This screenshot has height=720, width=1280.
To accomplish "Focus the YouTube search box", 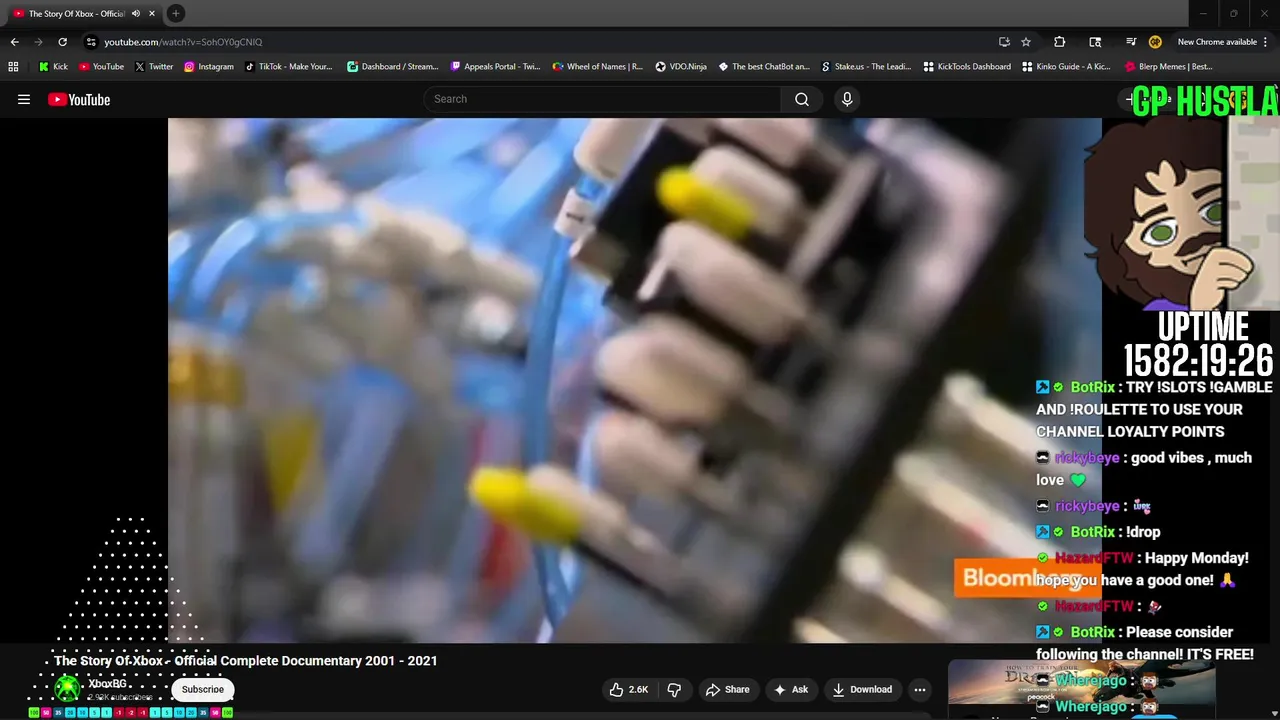I will click(603, 99).
